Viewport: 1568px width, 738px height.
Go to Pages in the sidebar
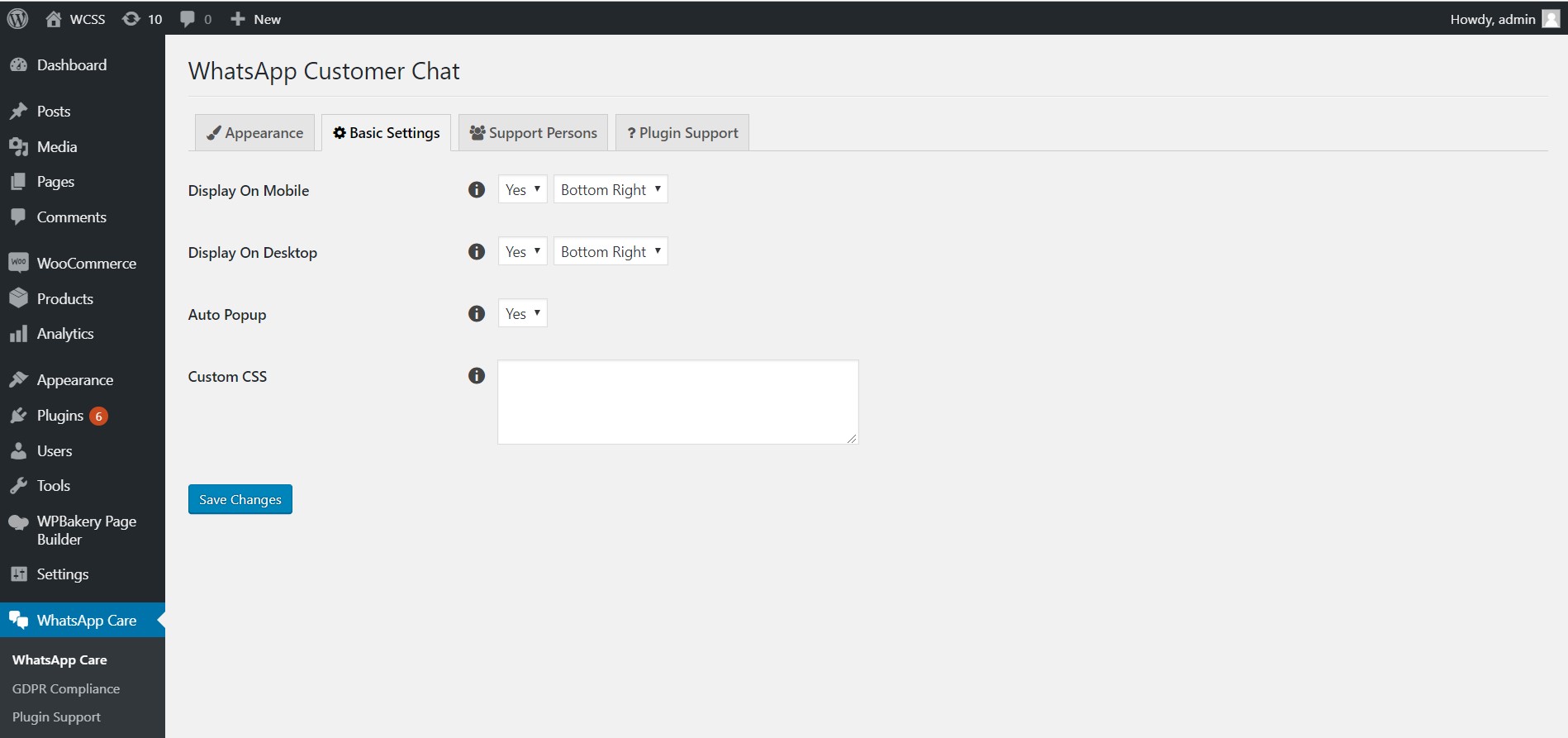tap(83, 182)
